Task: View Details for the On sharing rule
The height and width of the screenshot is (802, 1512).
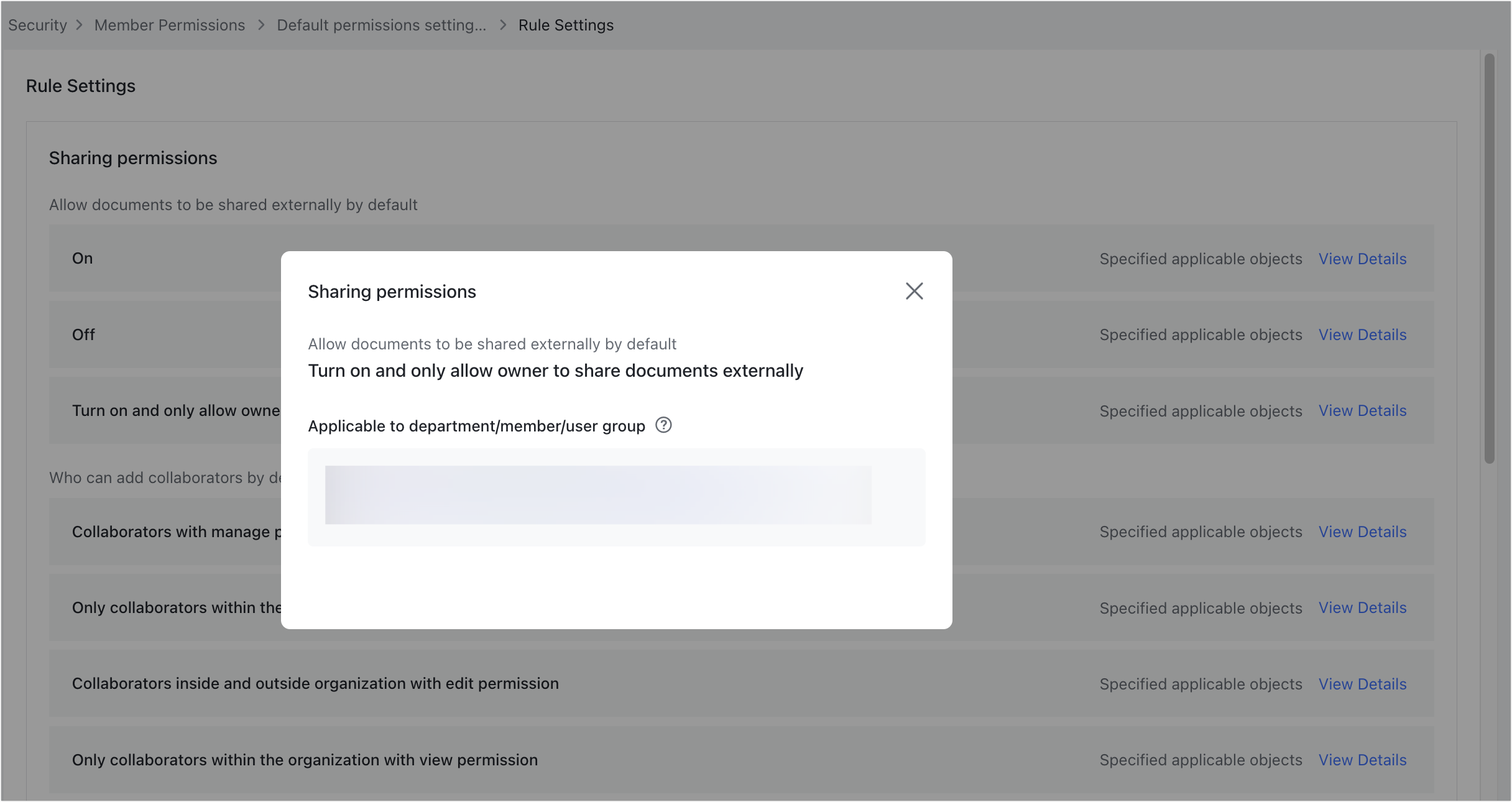Action: (x=1362, y=259)
